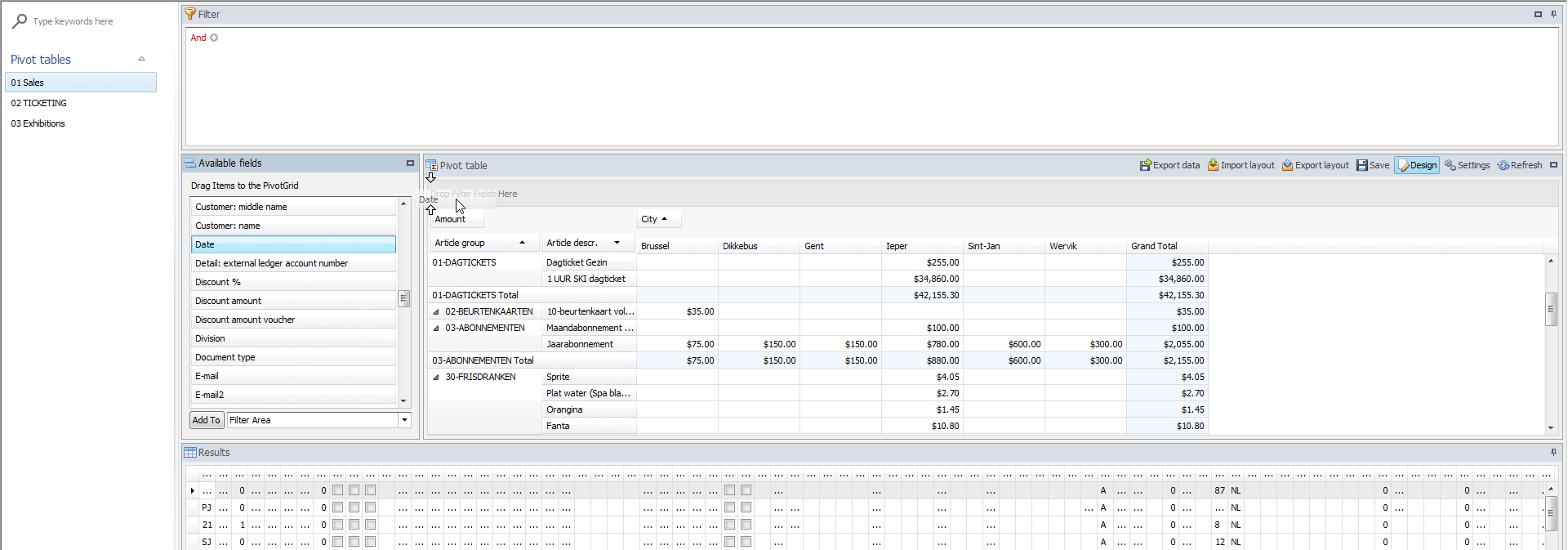The image size is (1568, 550).
Task: Add a filter condition with plus icon
Action: (214, 38)
